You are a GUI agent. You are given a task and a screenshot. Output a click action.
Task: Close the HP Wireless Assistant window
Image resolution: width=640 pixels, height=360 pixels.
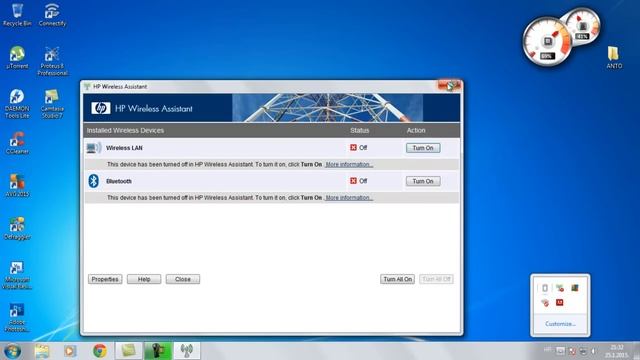(x=449, y=86)
